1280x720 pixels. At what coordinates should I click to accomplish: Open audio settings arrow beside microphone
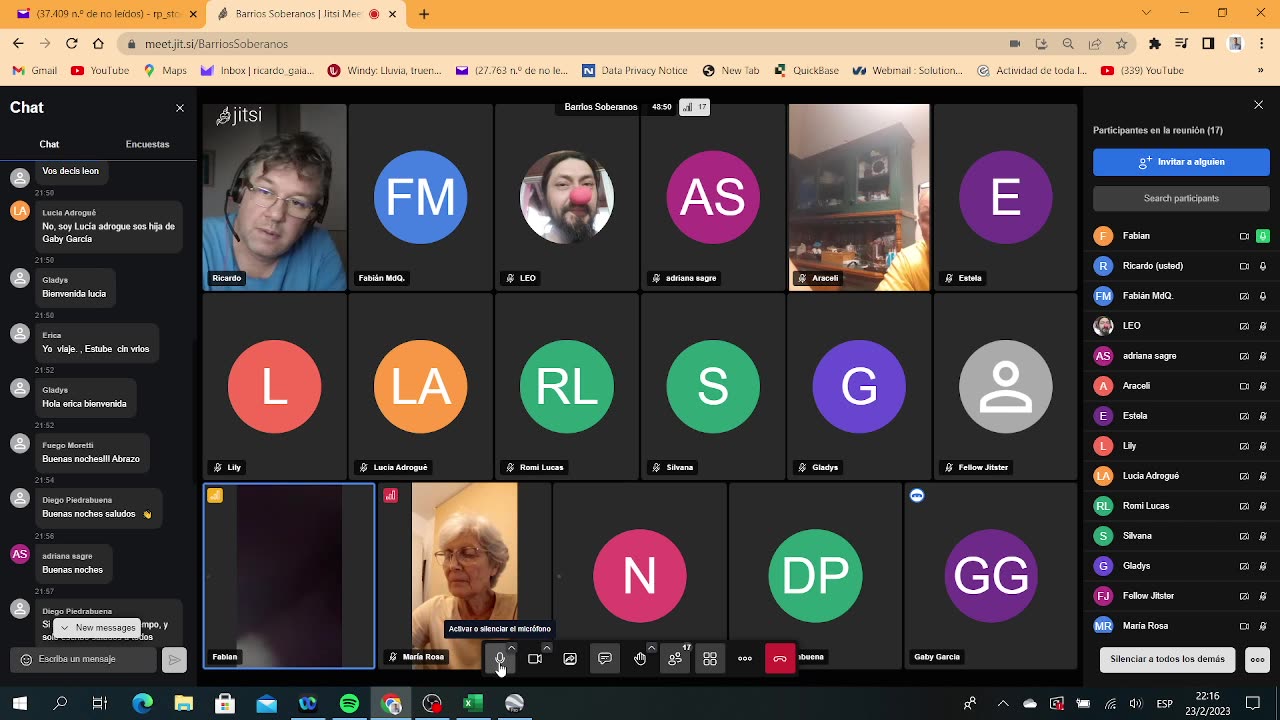(x=512, y=648)
